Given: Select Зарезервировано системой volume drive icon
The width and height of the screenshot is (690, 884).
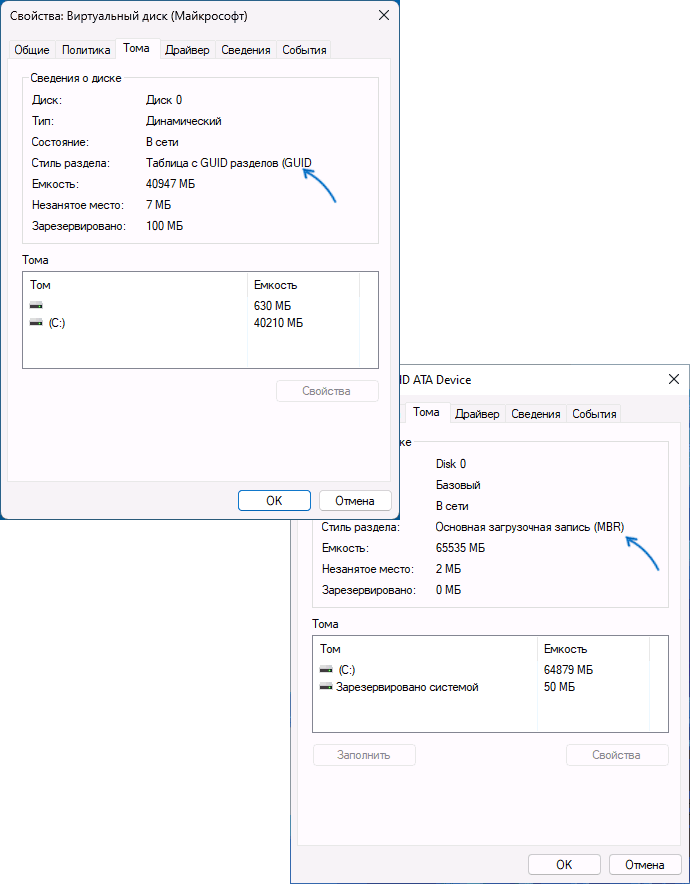Looking at the screenshot, I should [326, 687].
